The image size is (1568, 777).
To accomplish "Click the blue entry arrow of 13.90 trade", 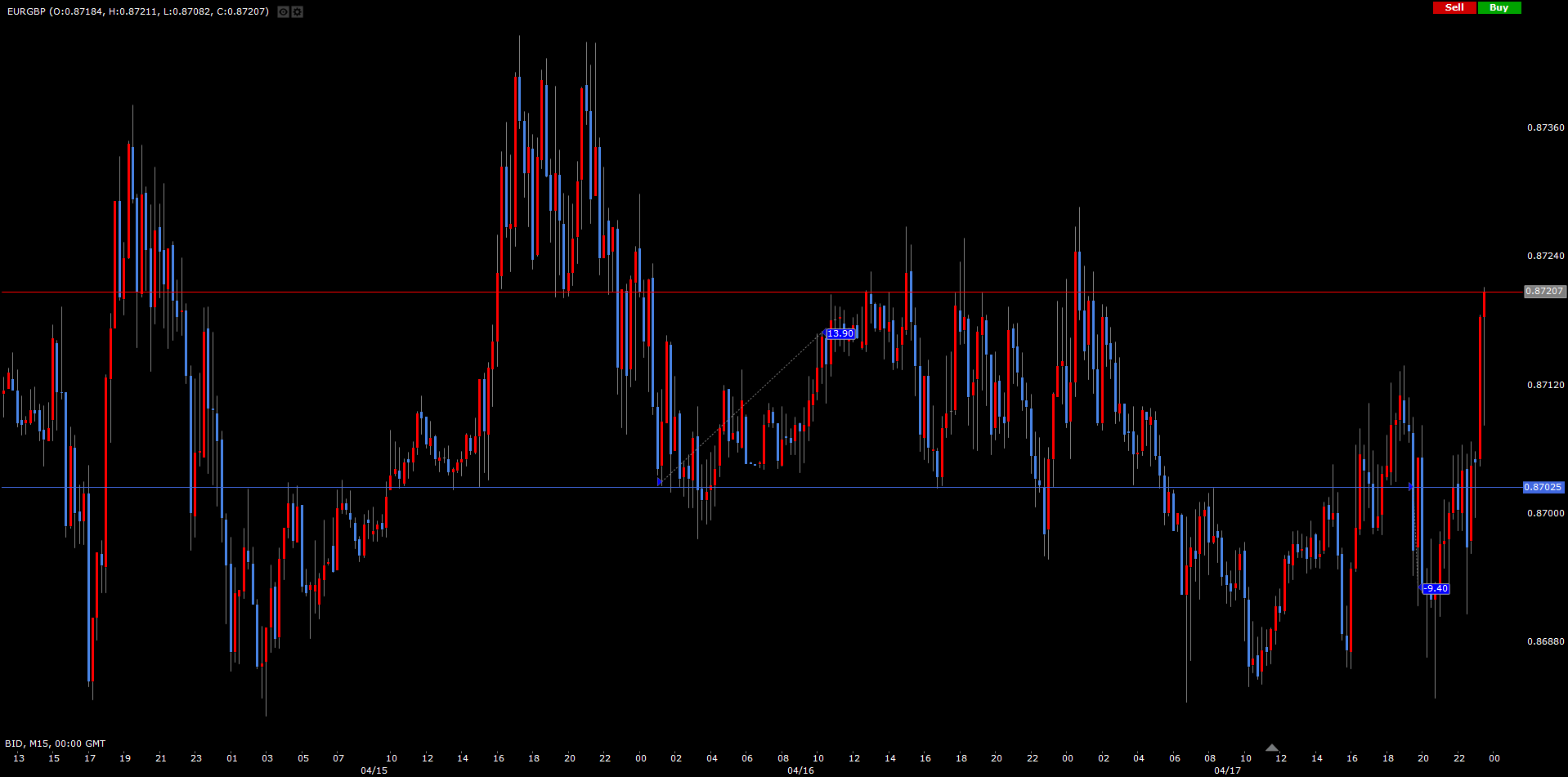I will tap(660, 482).
